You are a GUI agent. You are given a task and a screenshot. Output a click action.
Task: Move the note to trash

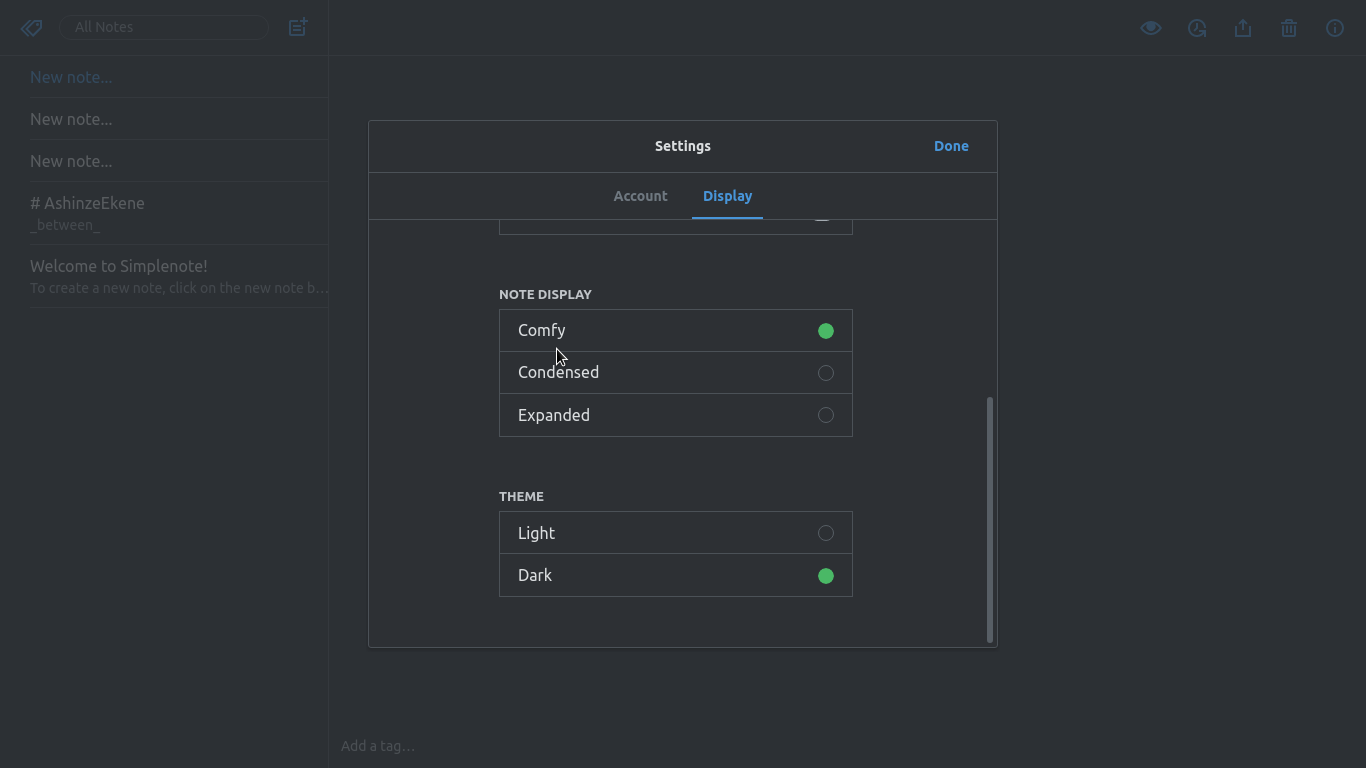[x=1288, y=28]
